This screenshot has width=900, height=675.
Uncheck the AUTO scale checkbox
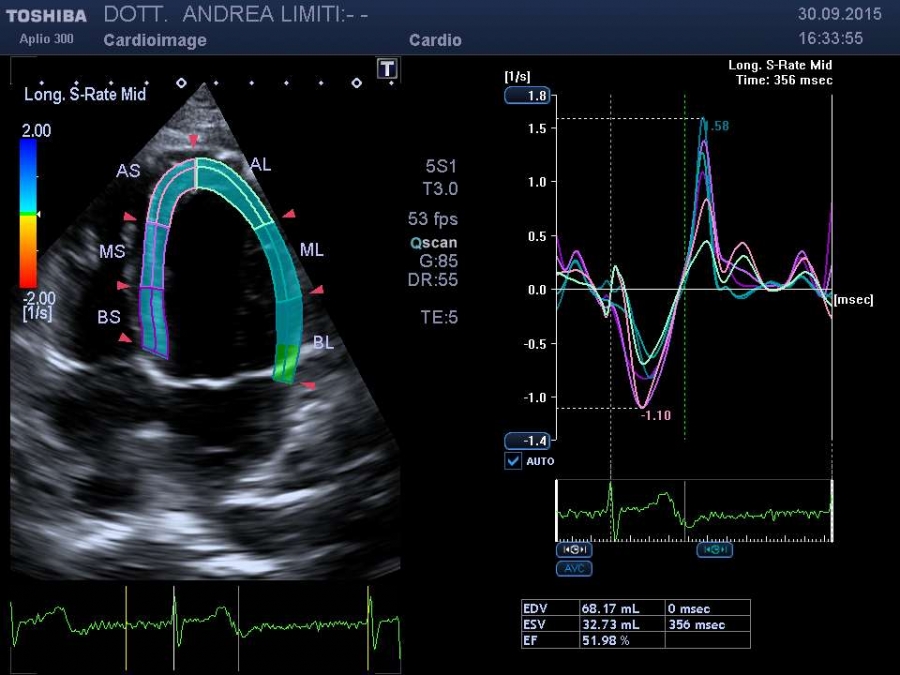pyautogui.click(x=514, y=461)
